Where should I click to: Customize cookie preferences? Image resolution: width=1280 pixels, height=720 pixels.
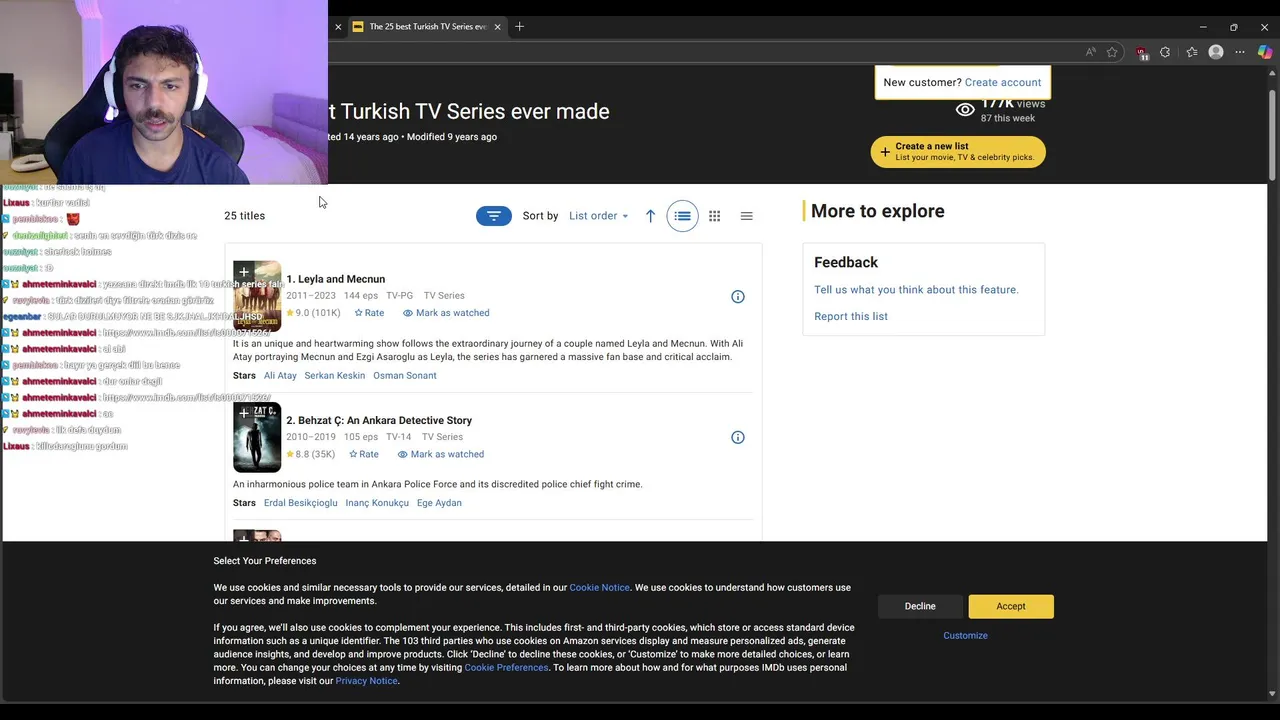pyautogui.click(x=965, y=635)
